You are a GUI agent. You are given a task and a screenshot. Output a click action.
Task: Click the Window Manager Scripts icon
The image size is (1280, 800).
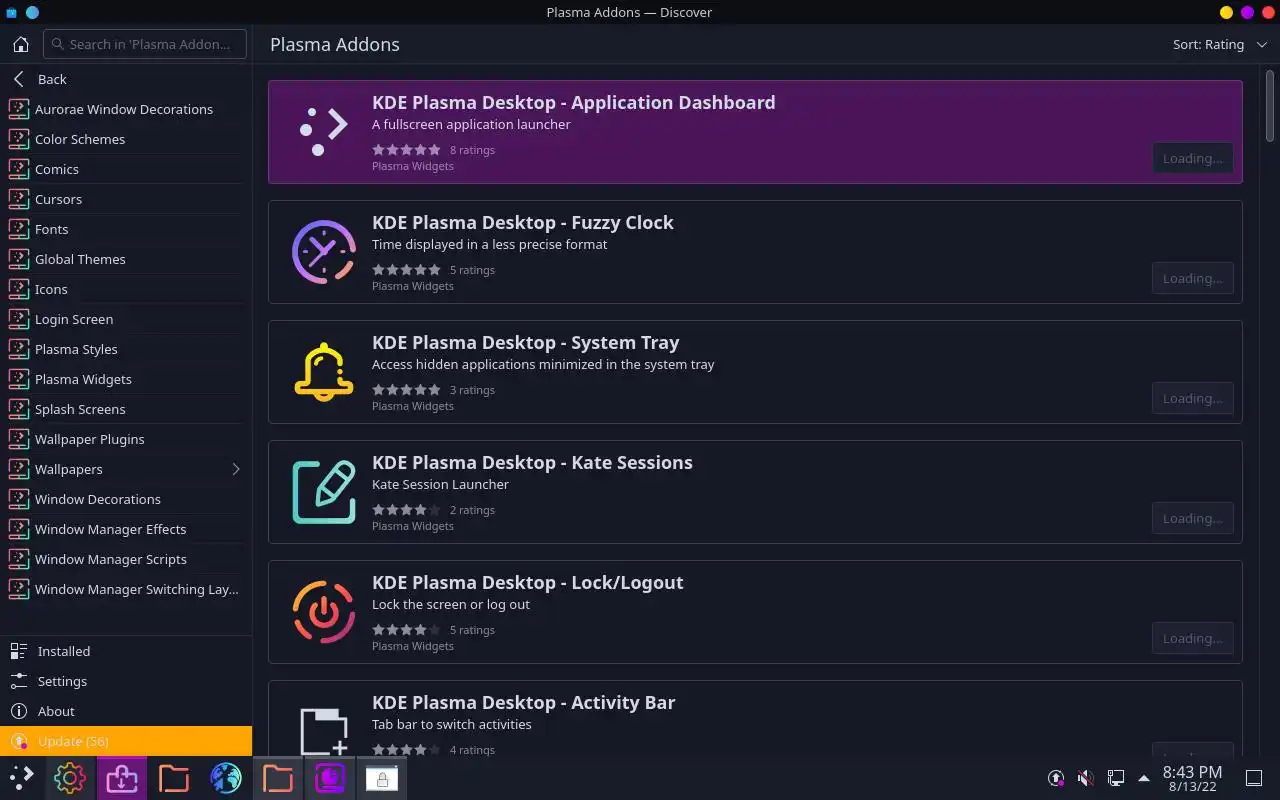[18, 559]
